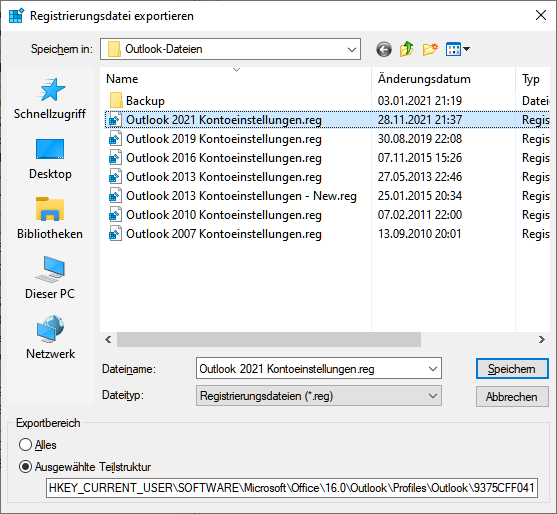Image resolution: width=557 pixels, height=514 pixels.
Task: Click the selected registry branch path field
Action: click(x=292, y=488)
